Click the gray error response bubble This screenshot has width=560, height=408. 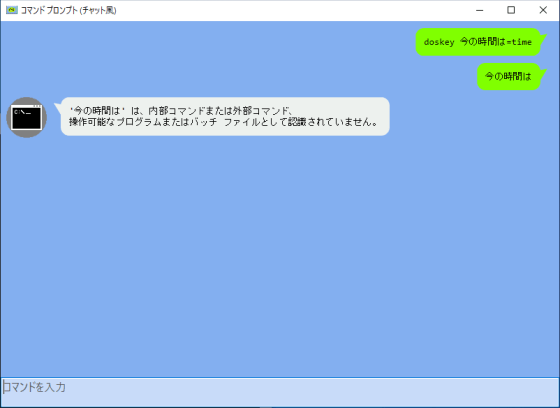click(225, 116)
